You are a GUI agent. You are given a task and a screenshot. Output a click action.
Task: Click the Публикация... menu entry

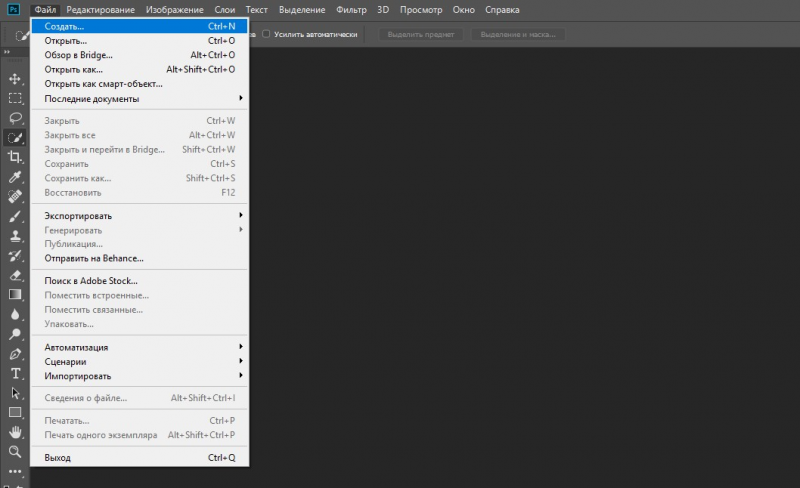(139, 244)
